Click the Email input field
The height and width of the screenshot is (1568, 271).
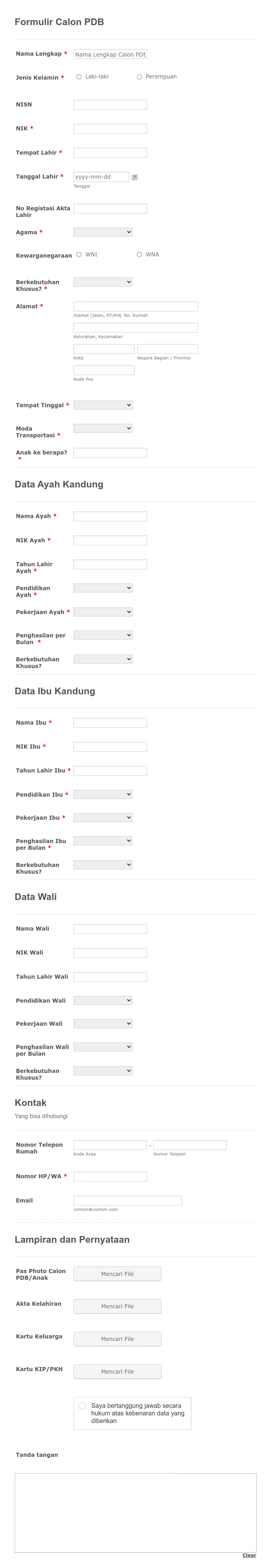click(x=128, y=1200)
